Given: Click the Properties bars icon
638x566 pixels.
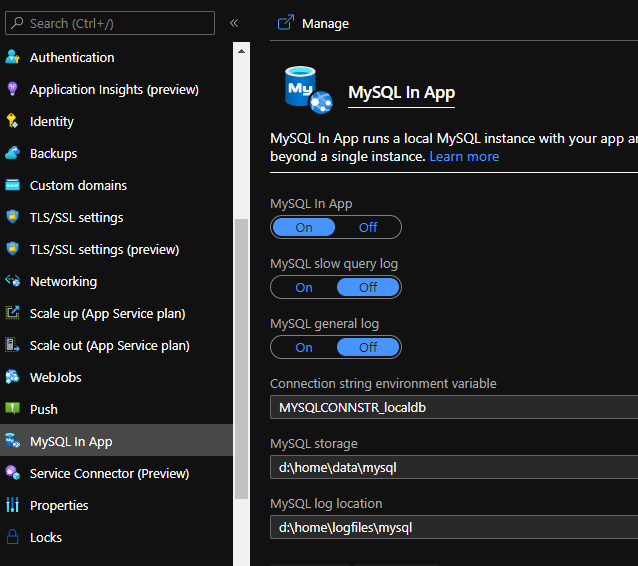Looking at the screenshot, I should 13,505.
